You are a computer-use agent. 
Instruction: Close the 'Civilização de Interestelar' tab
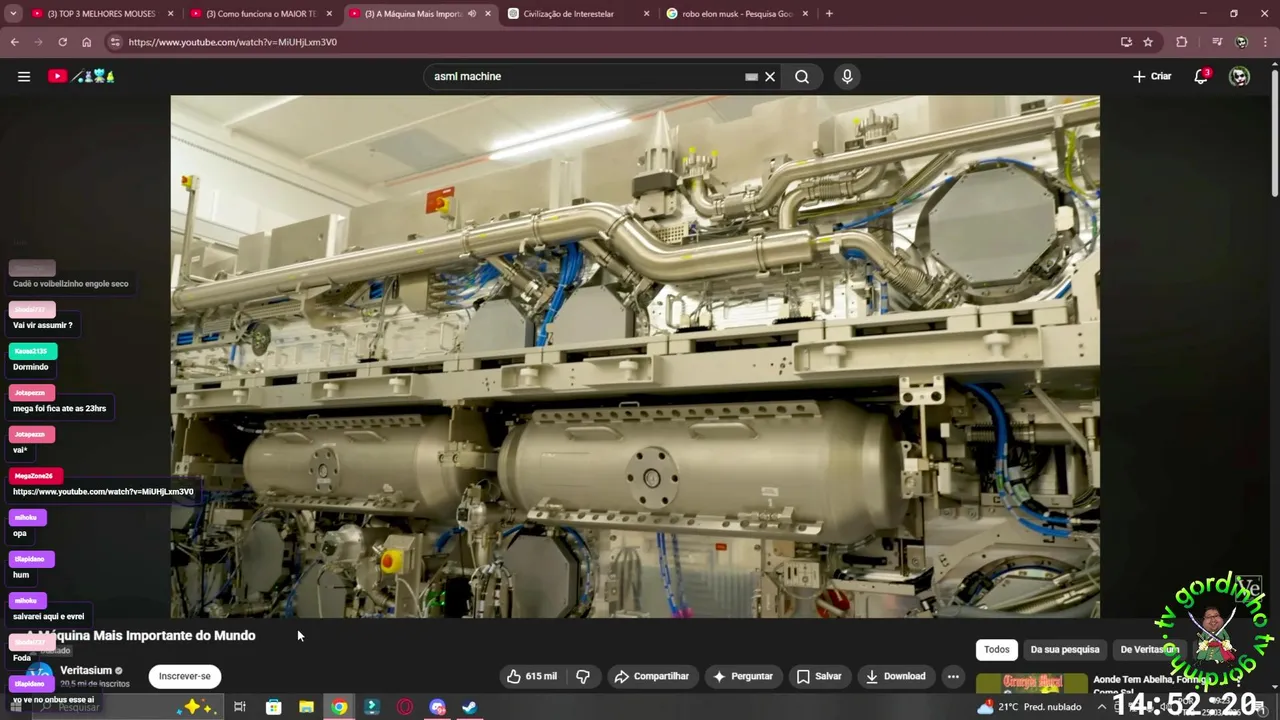[x=646, y=14]
